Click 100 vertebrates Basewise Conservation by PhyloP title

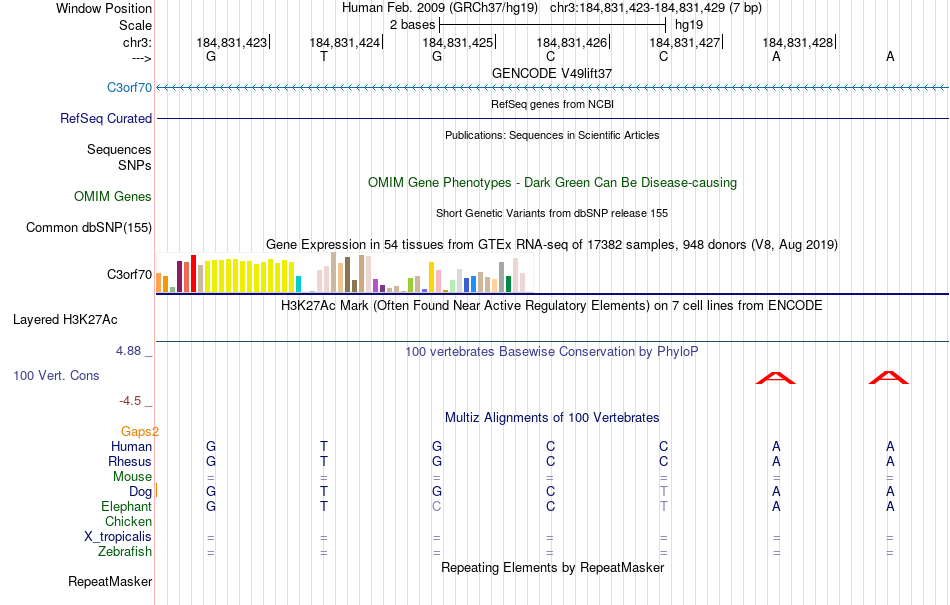[552, 351]
